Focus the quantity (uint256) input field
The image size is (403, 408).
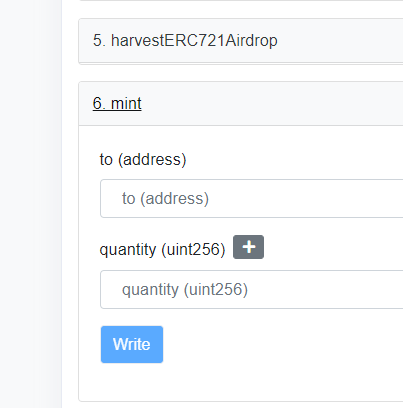click(x=252, y=289)
